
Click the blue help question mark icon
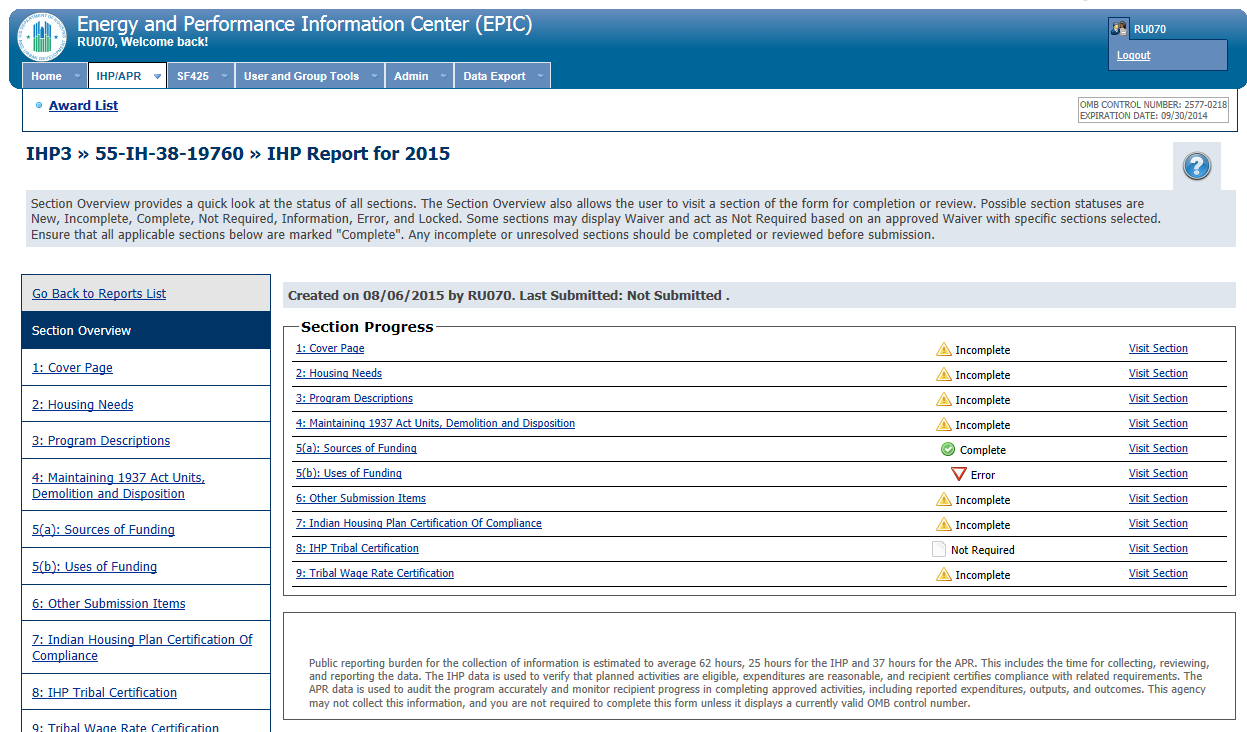[x=1196, y=167]
